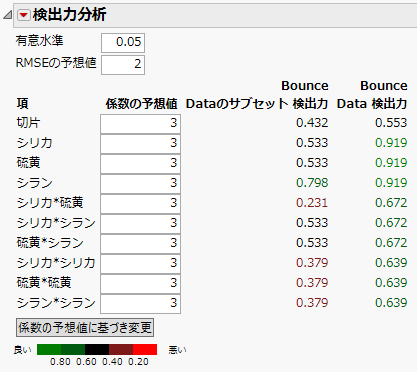417x372 pixels.
Task: Select the Bounce Data 検出力 column header
Action: (372, 95)
